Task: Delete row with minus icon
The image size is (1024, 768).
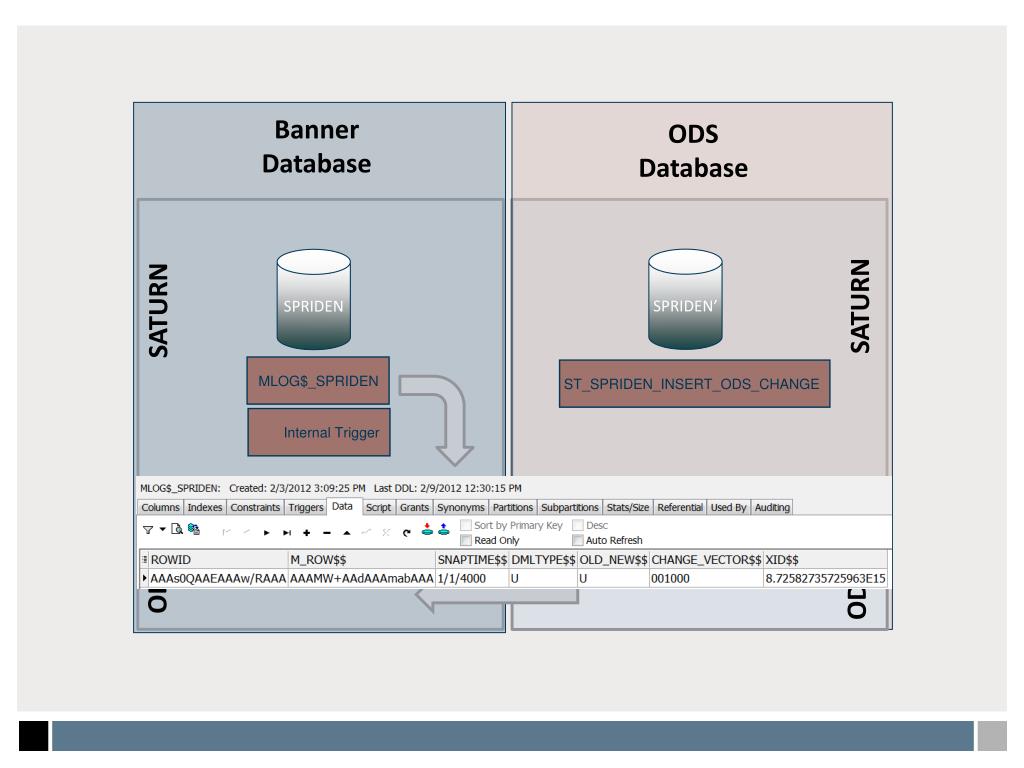Action: (x=327, y=533)
